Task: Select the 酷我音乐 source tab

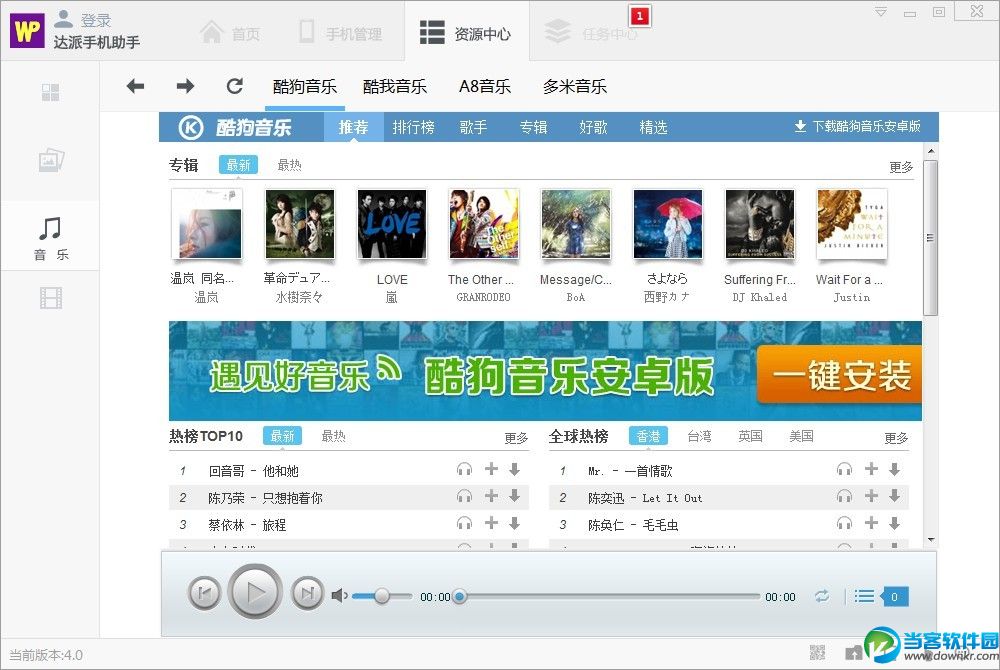Action: click(395, 87)
